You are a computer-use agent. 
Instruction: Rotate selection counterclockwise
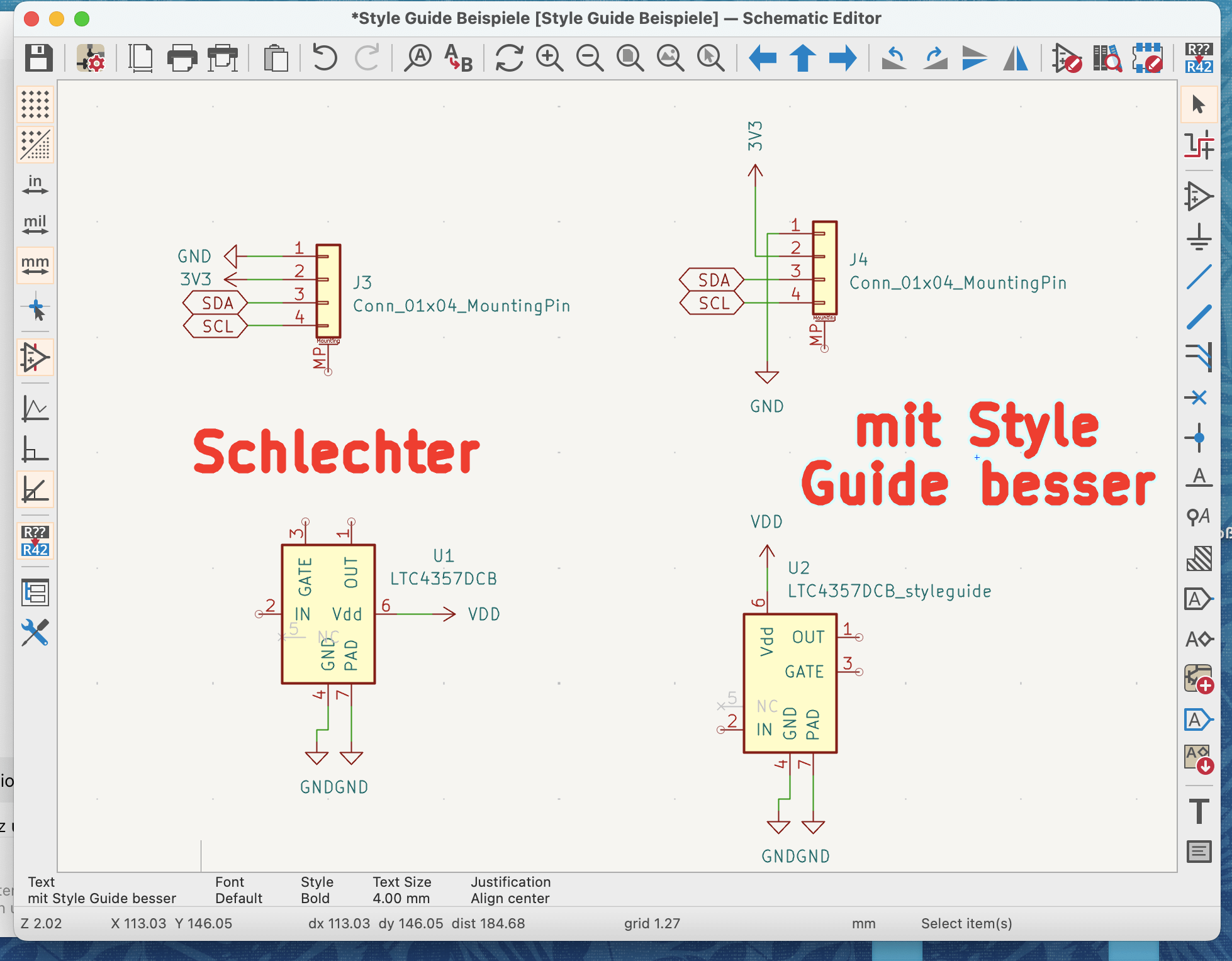894,58
